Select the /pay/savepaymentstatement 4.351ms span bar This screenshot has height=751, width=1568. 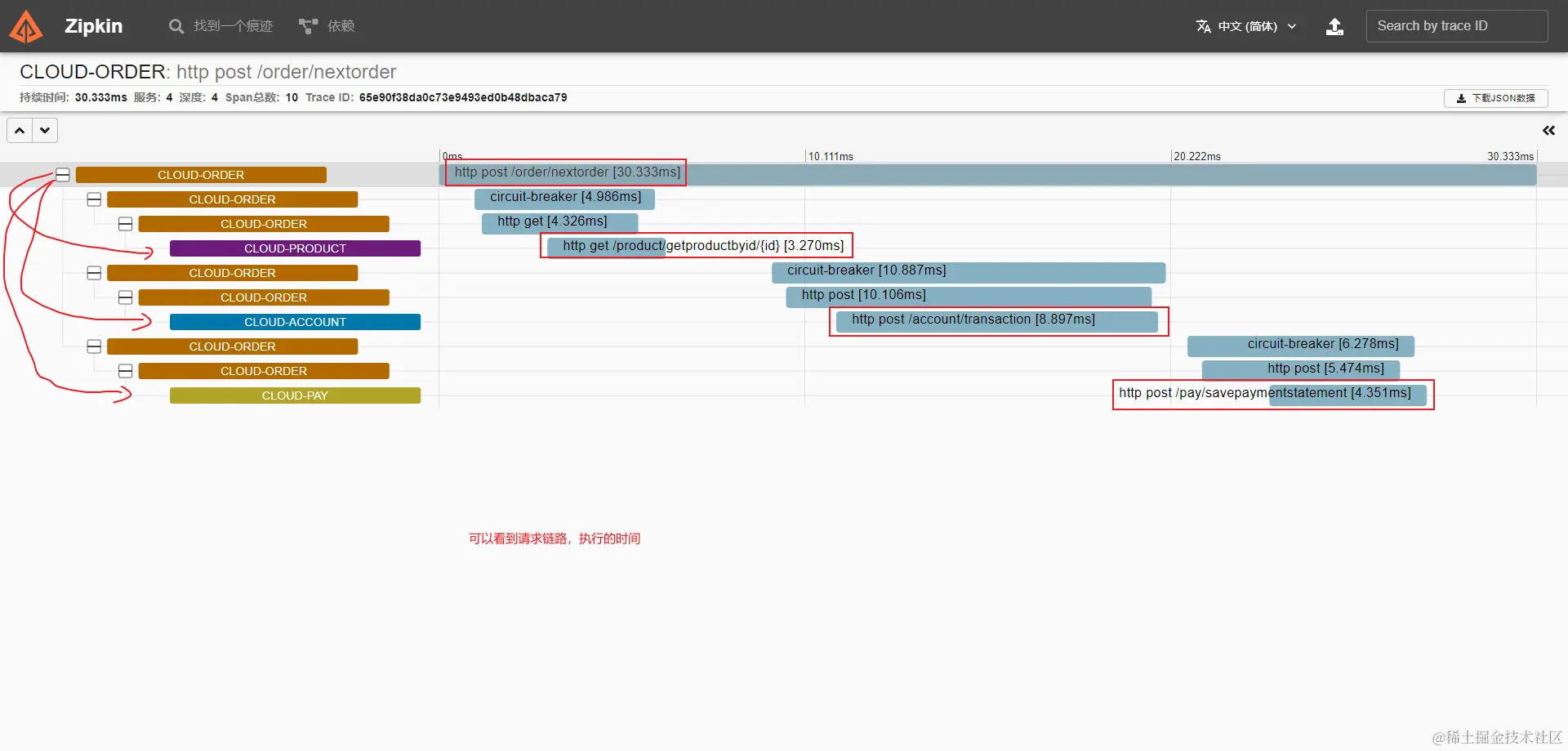coord(1347,395)
